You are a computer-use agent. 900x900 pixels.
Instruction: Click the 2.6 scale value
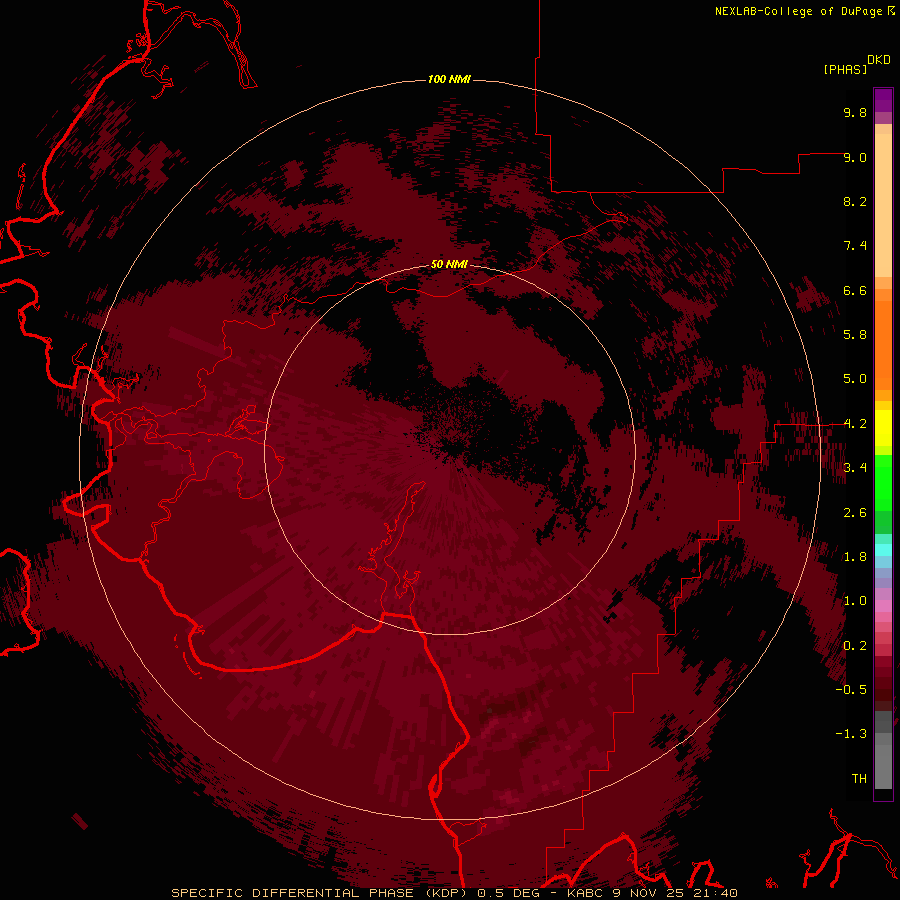coord(855,513)
